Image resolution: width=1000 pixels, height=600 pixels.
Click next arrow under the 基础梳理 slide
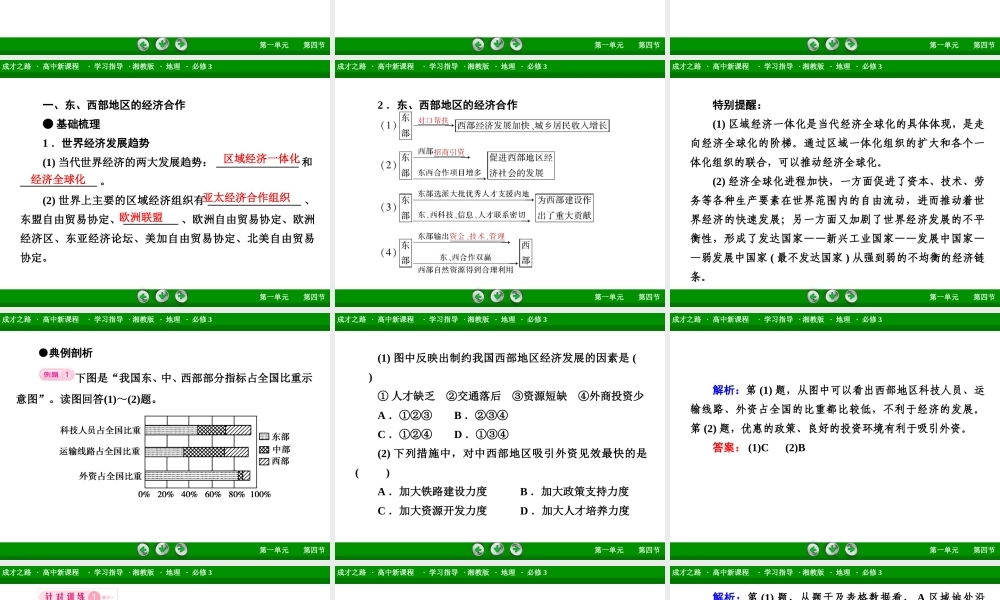click(x=181, y=296)
